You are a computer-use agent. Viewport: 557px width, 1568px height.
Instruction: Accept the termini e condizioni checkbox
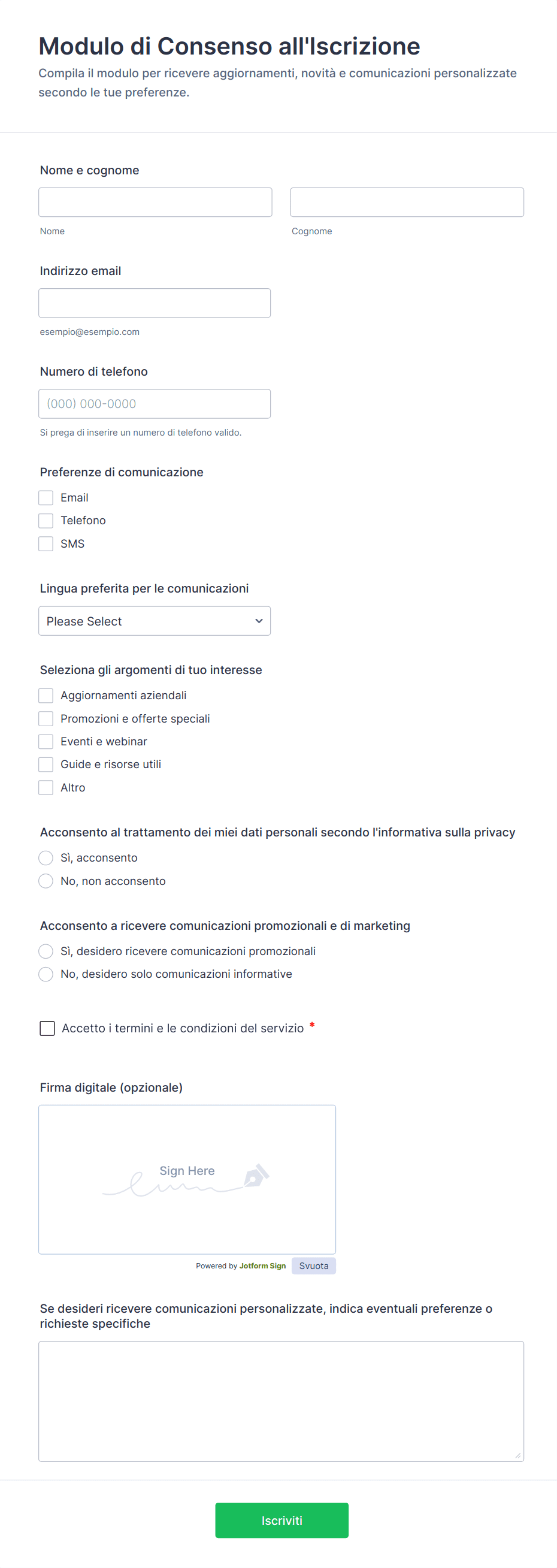click(47, 1028)
